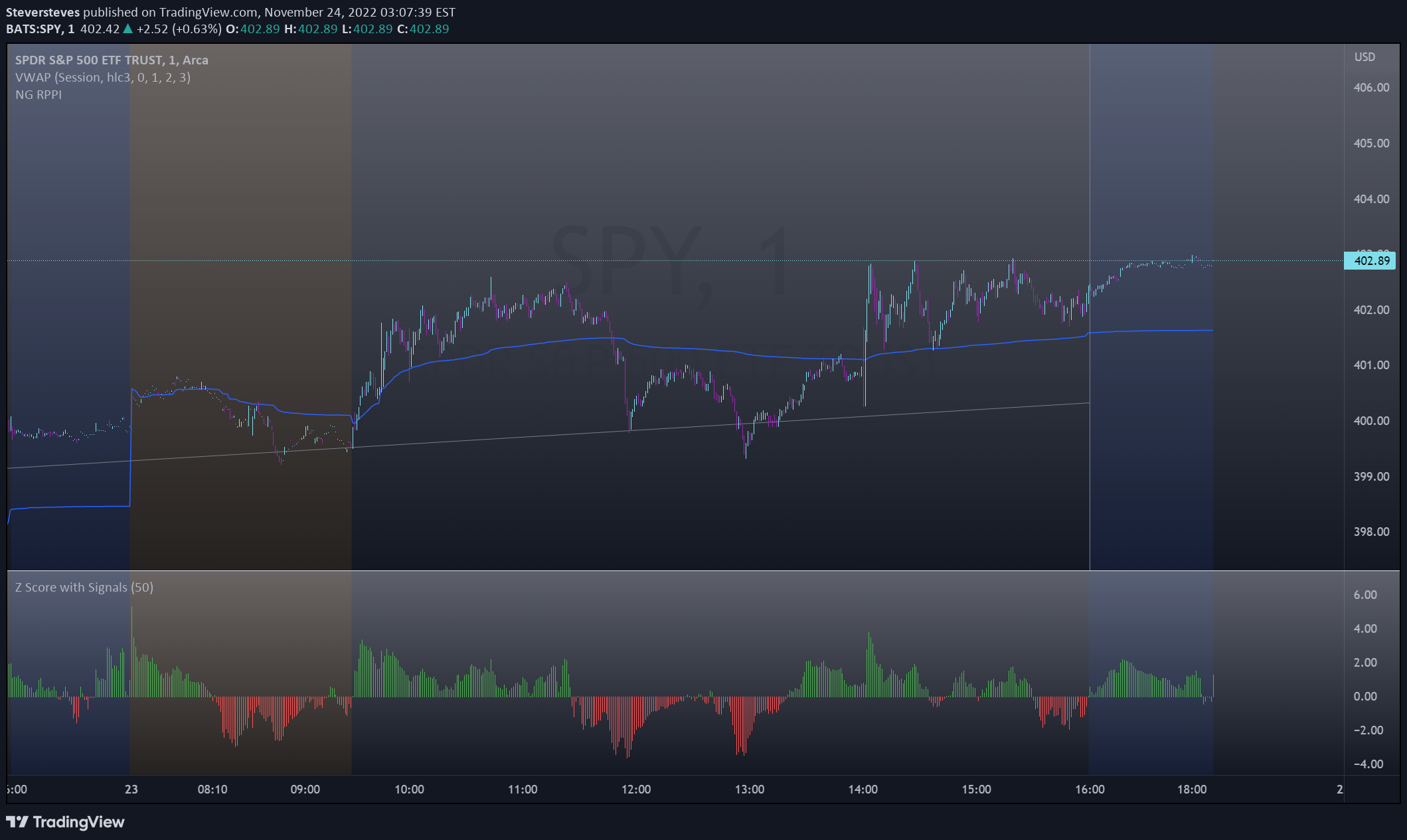Screen dimensions: 1407x840
Task: Click the 13:00 time axis label
Action: [x=750, y=790]
